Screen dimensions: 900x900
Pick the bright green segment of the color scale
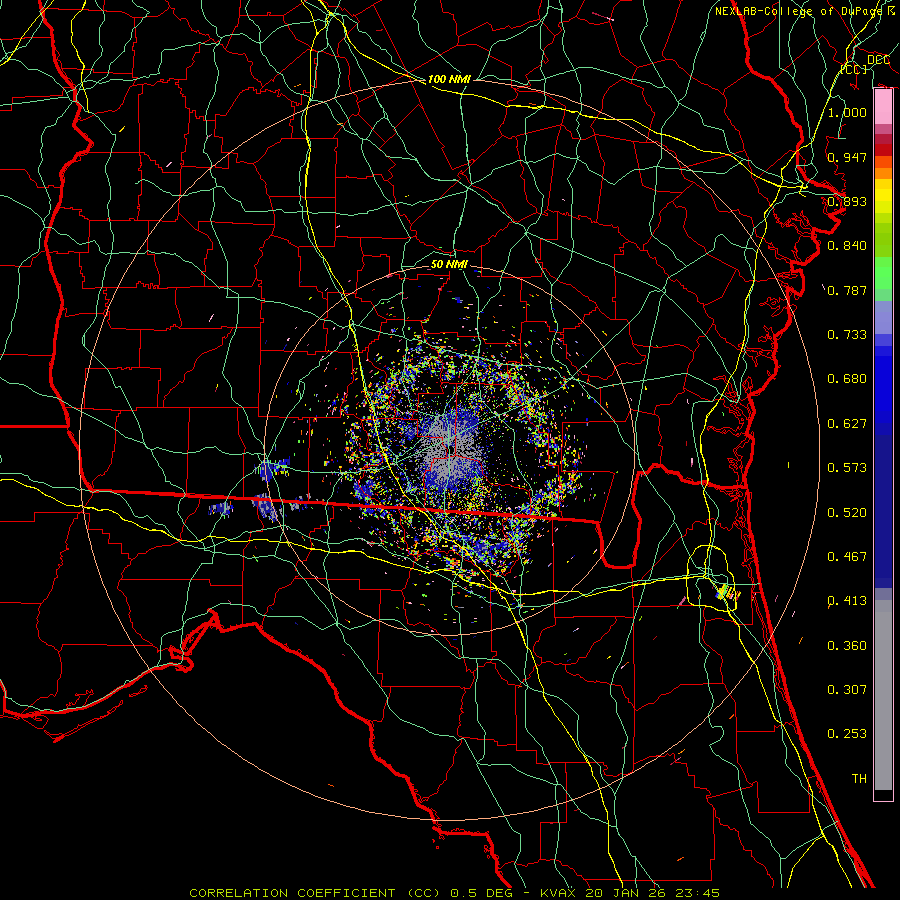pos(883,273)
